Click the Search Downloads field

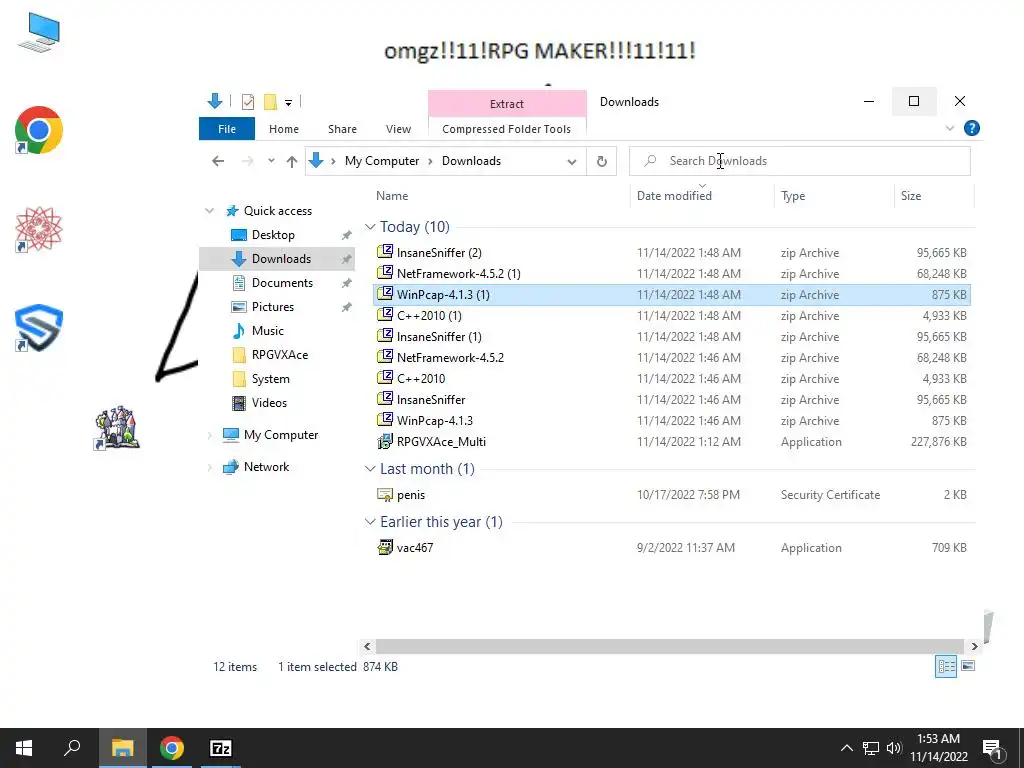click(799, 161)
